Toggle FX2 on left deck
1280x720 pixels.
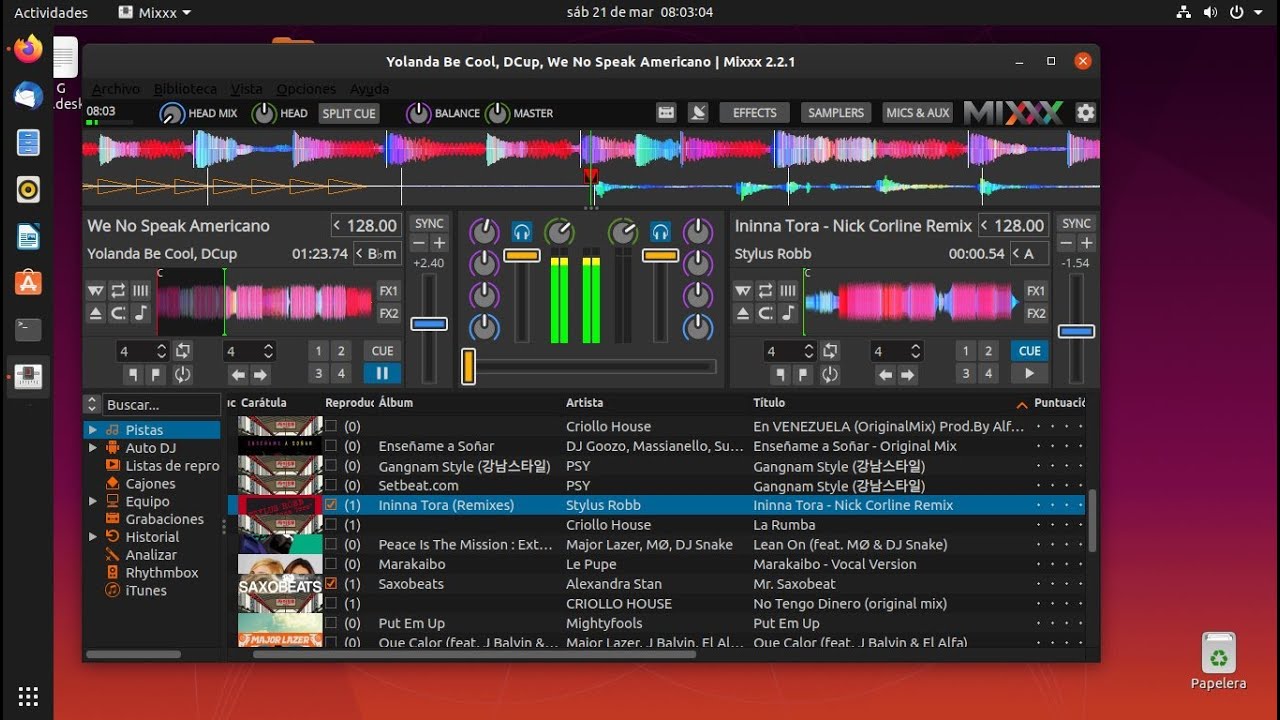388,313
